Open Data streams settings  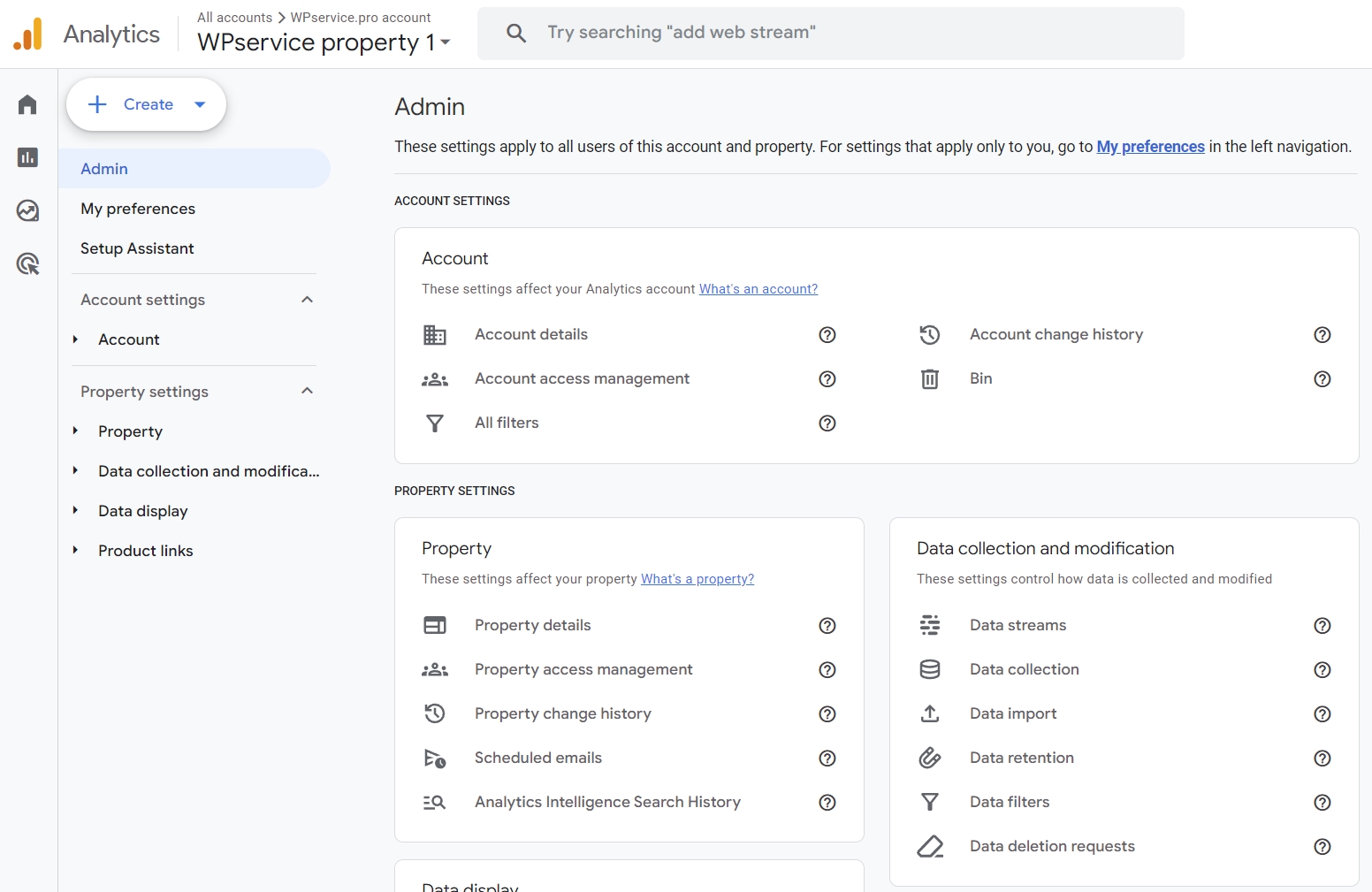(1018, 626)
